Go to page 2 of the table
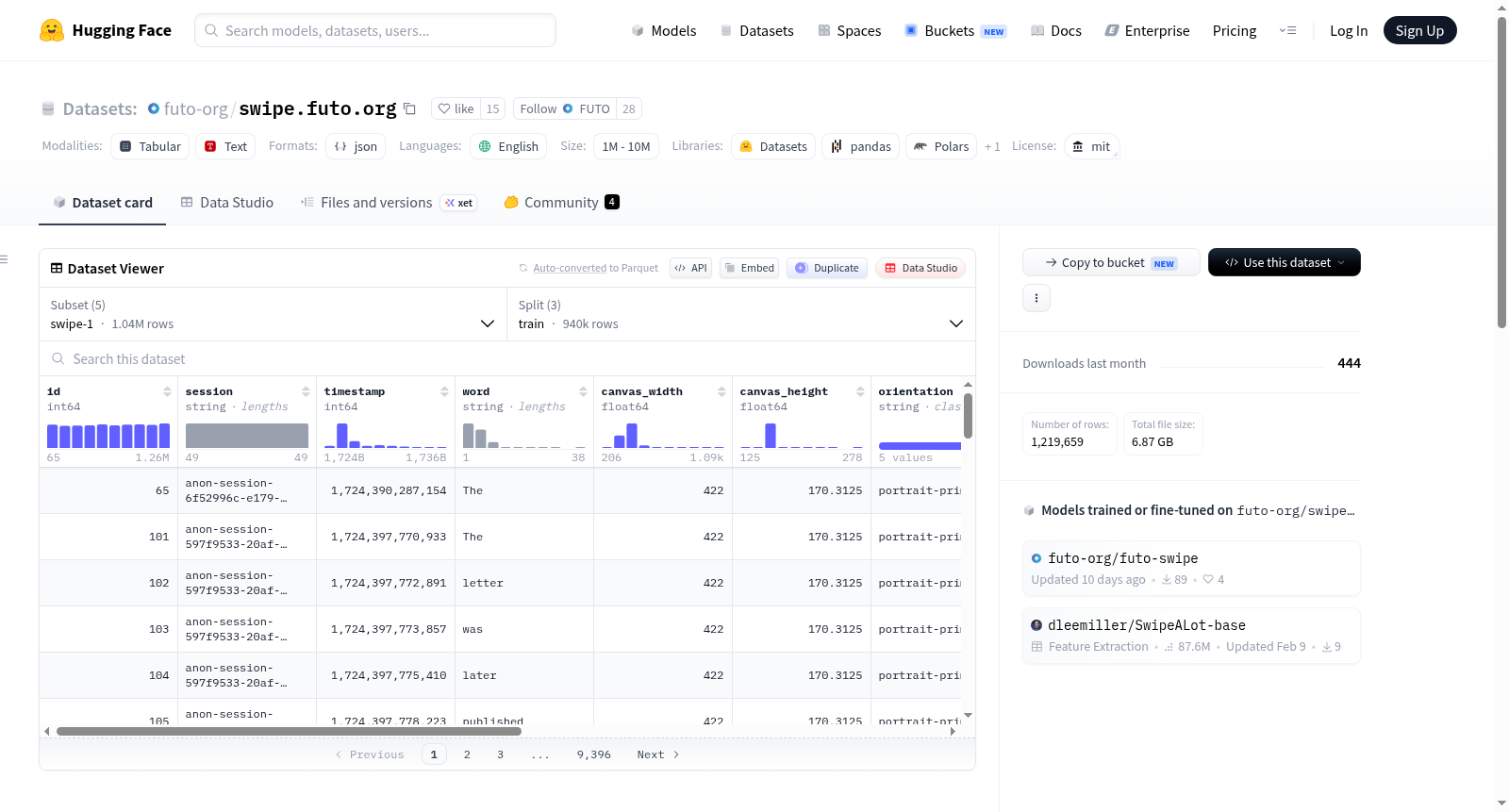The image size is (1509, 812). tap(467, 754)
